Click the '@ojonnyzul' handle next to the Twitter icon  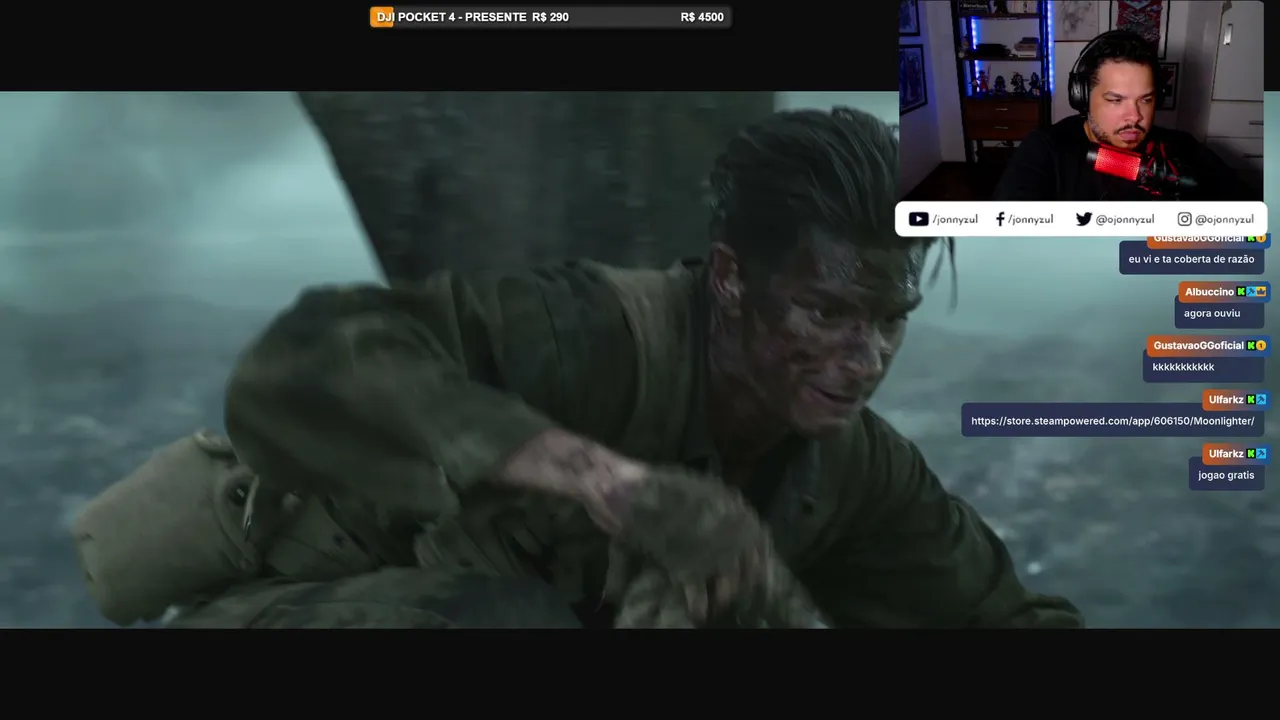click(1125, 220)
